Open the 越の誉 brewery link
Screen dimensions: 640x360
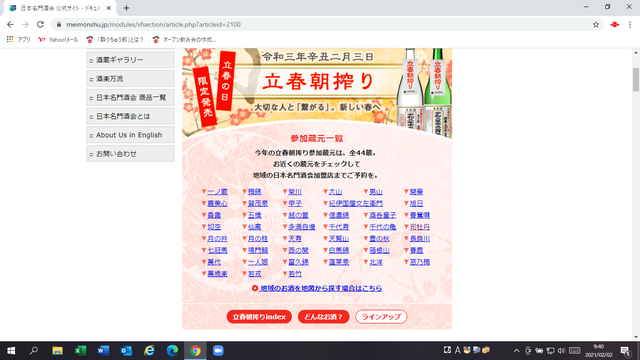tap(298, 215)
